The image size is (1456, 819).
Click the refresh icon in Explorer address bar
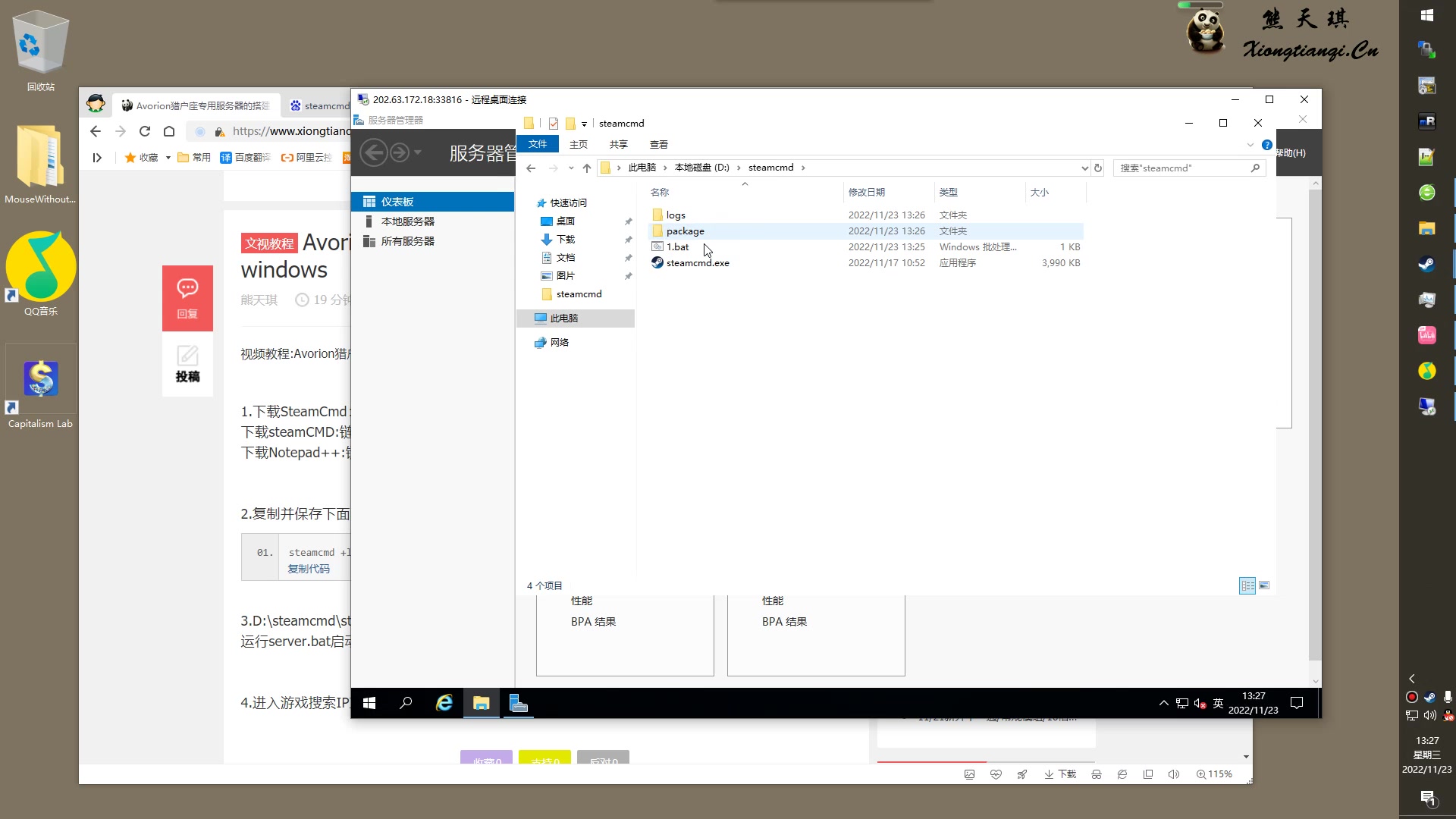tap(1098, 168)
